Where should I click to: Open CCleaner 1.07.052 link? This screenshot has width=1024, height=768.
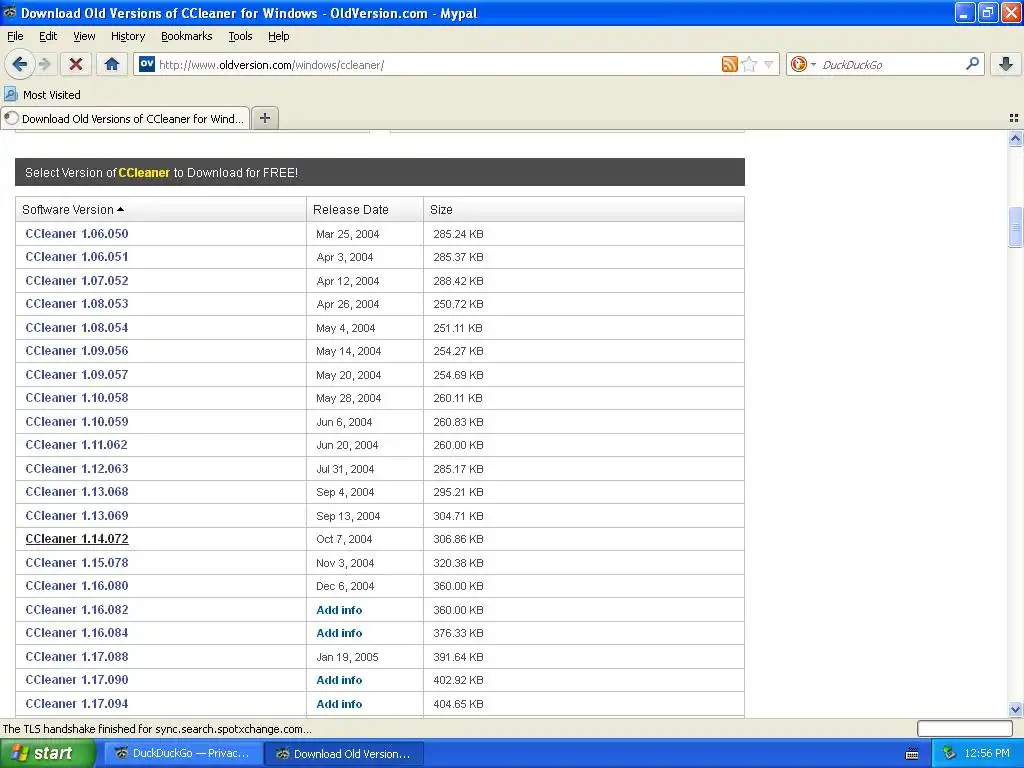[x=76, y=281]
